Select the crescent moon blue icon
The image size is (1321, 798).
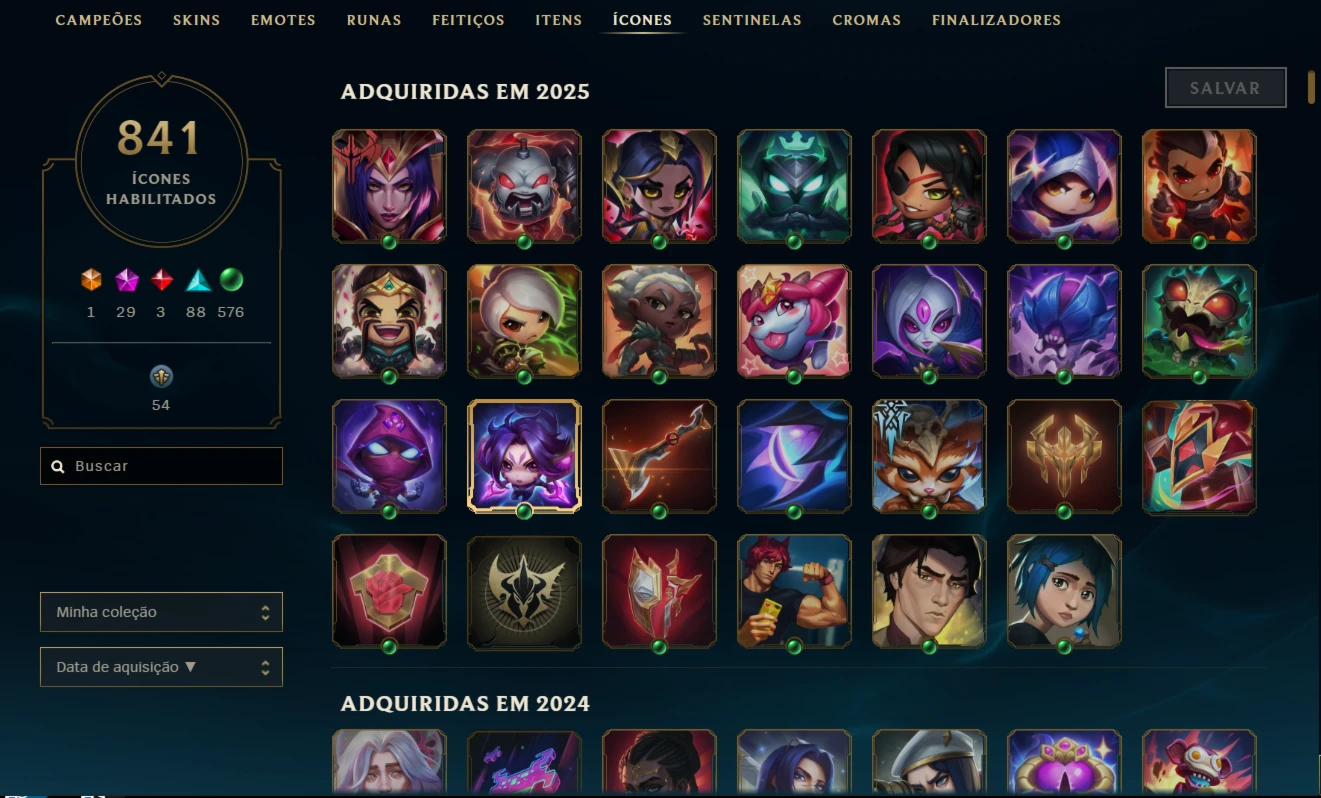[794, 457]
